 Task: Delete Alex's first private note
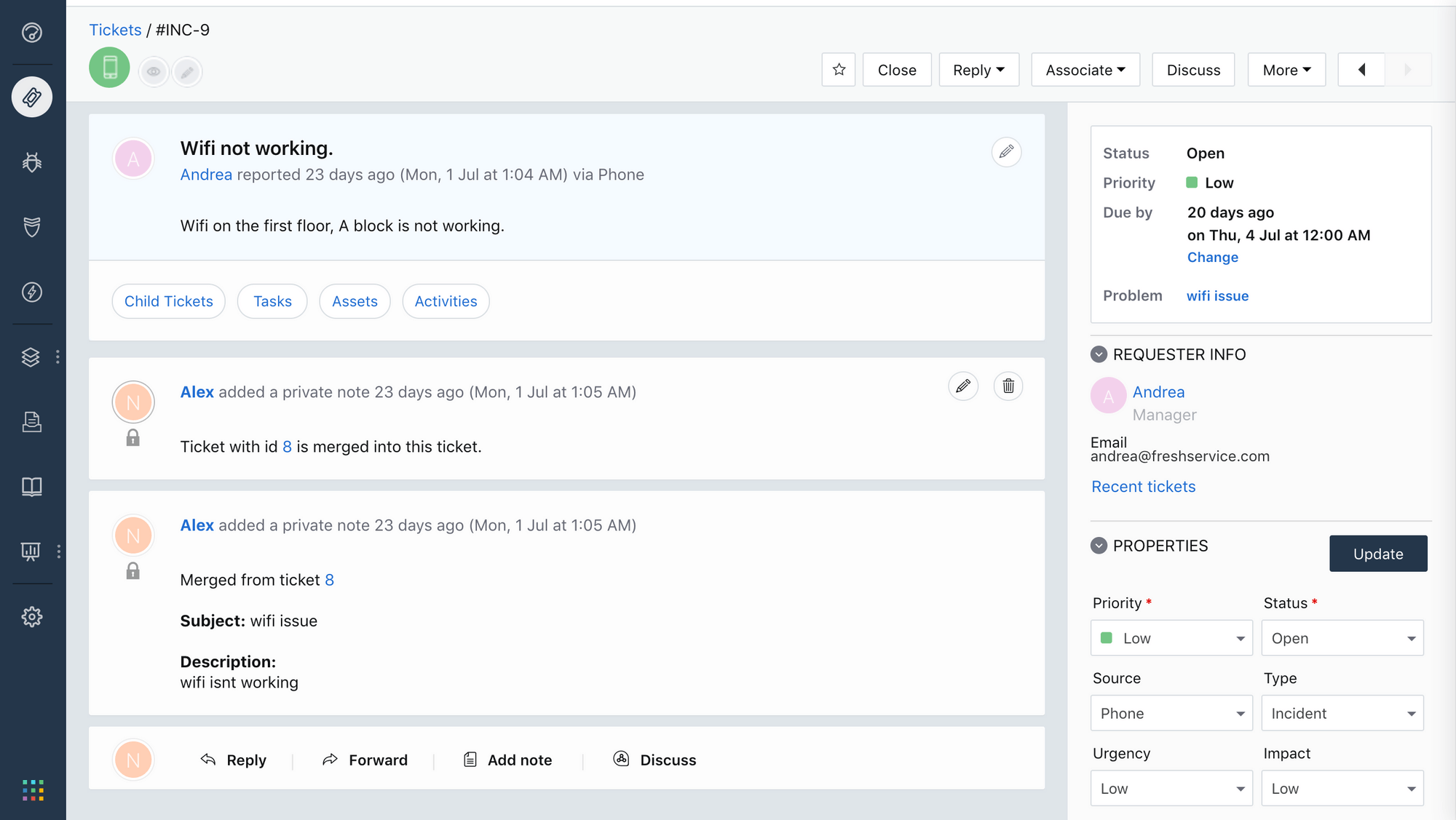pos(1008,386)
